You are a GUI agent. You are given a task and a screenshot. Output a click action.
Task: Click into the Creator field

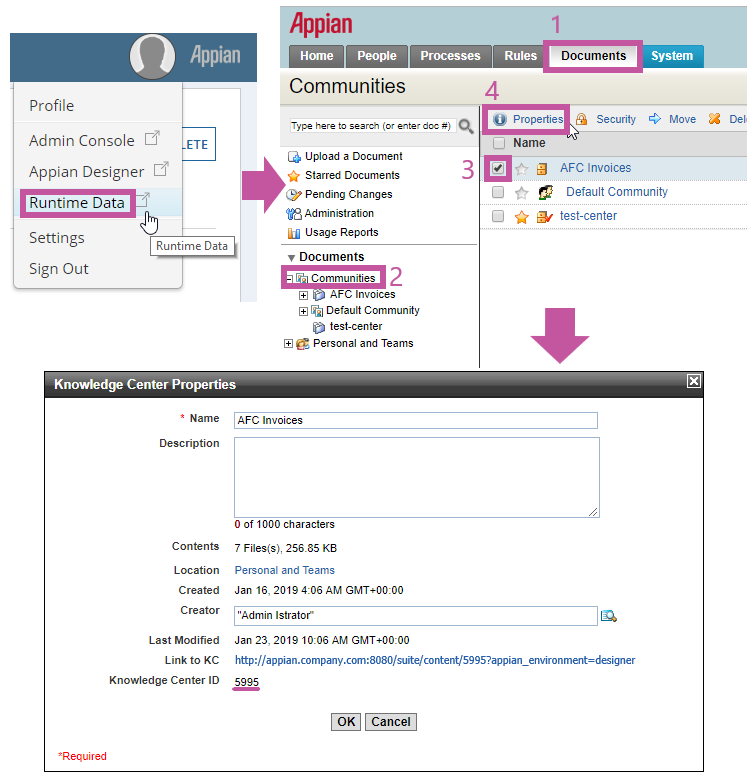[416, 616]
